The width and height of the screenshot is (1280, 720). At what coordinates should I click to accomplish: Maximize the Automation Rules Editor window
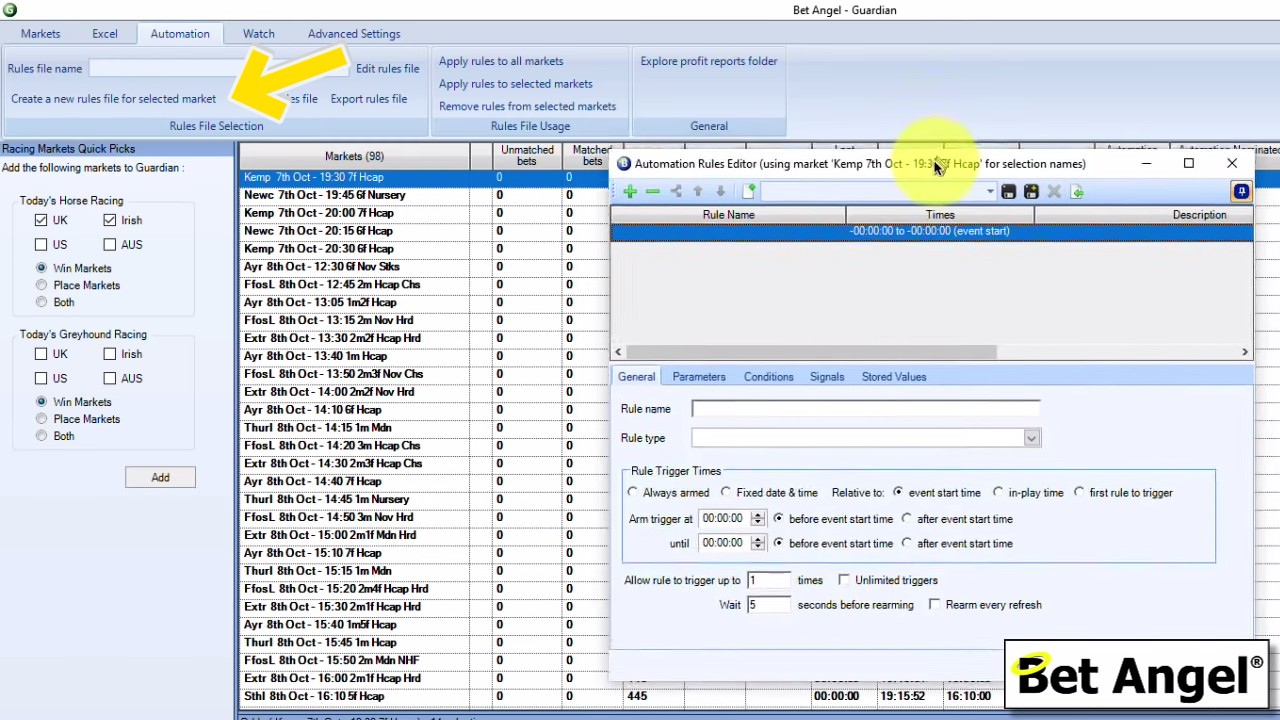coord(1189,163)
